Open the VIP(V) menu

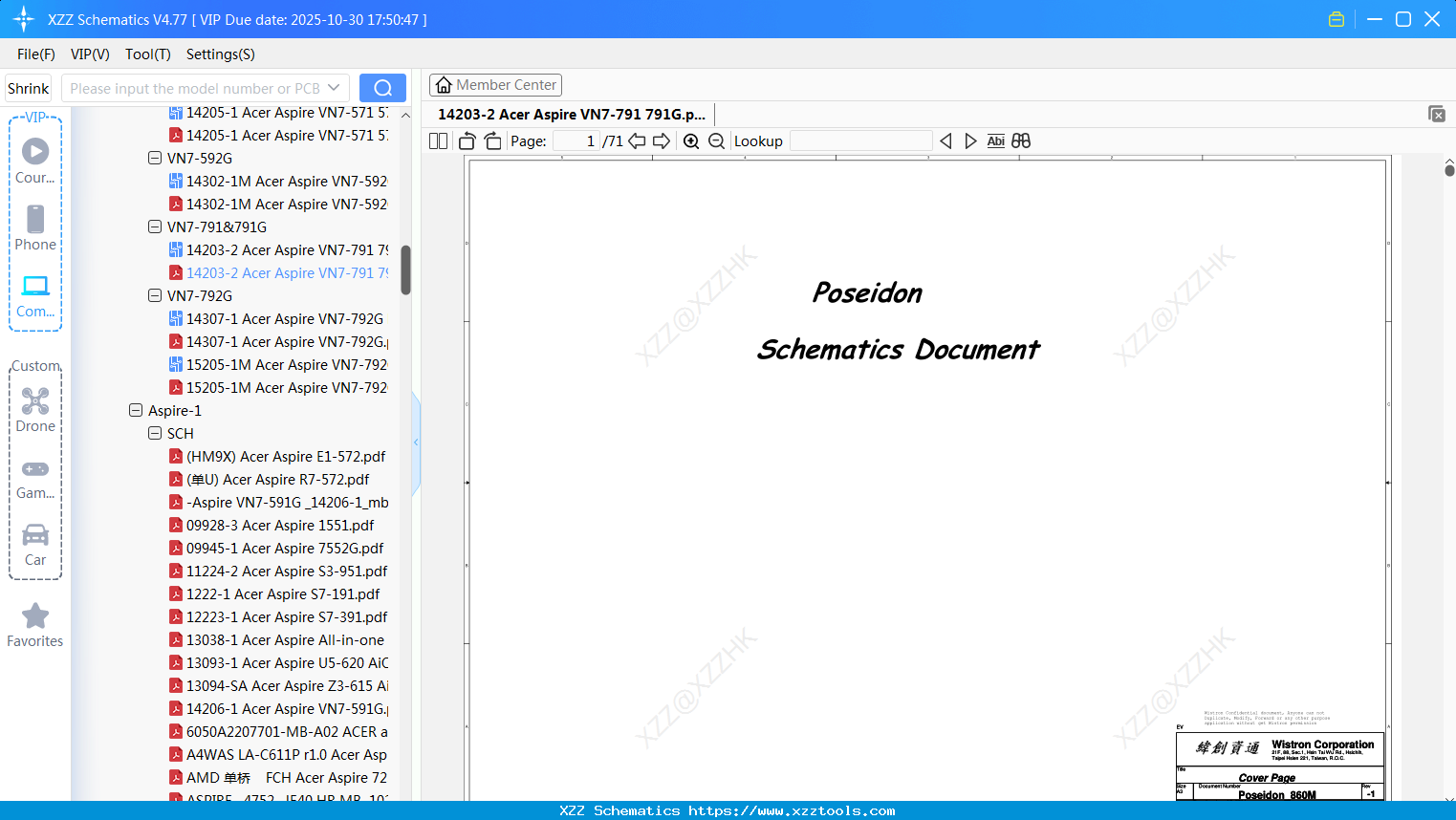coord(90,54)
